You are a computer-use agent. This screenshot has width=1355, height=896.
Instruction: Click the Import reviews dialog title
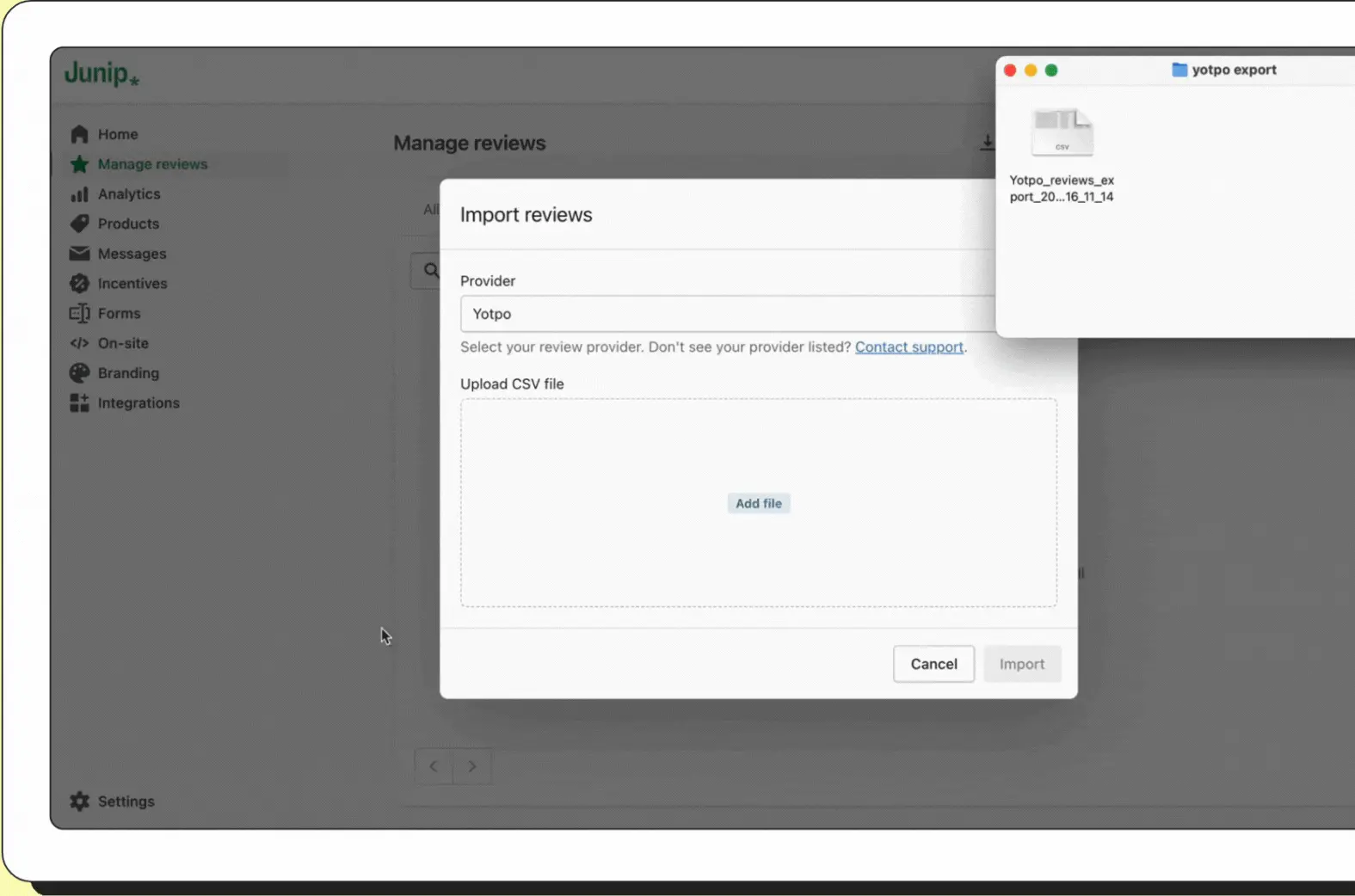[x=527, y=215]
